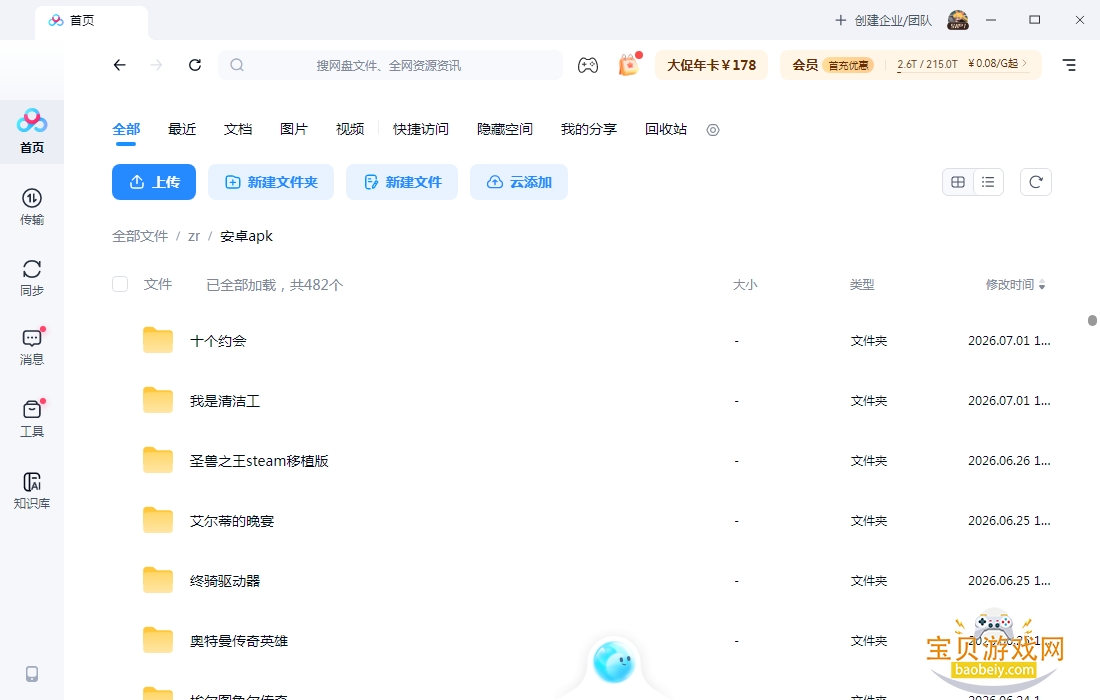Focus the 搜网盘文件 search field
1100x700 pixels.
(x=389, y=65)
